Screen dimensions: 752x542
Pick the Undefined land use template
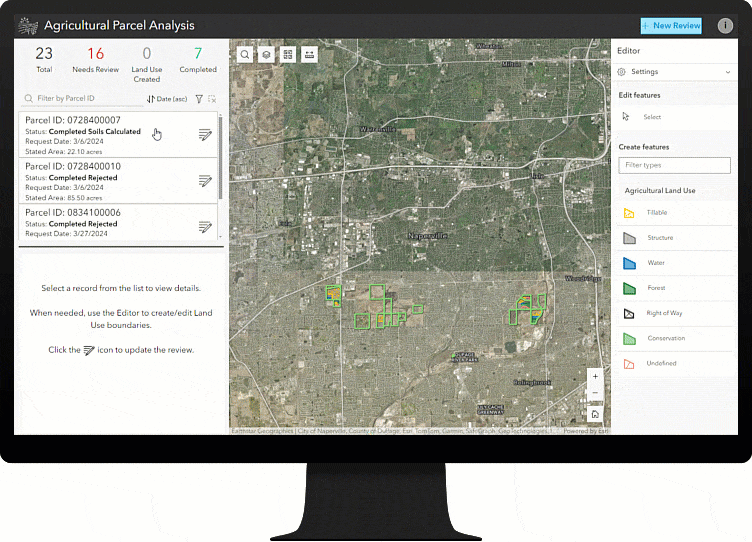674,364
